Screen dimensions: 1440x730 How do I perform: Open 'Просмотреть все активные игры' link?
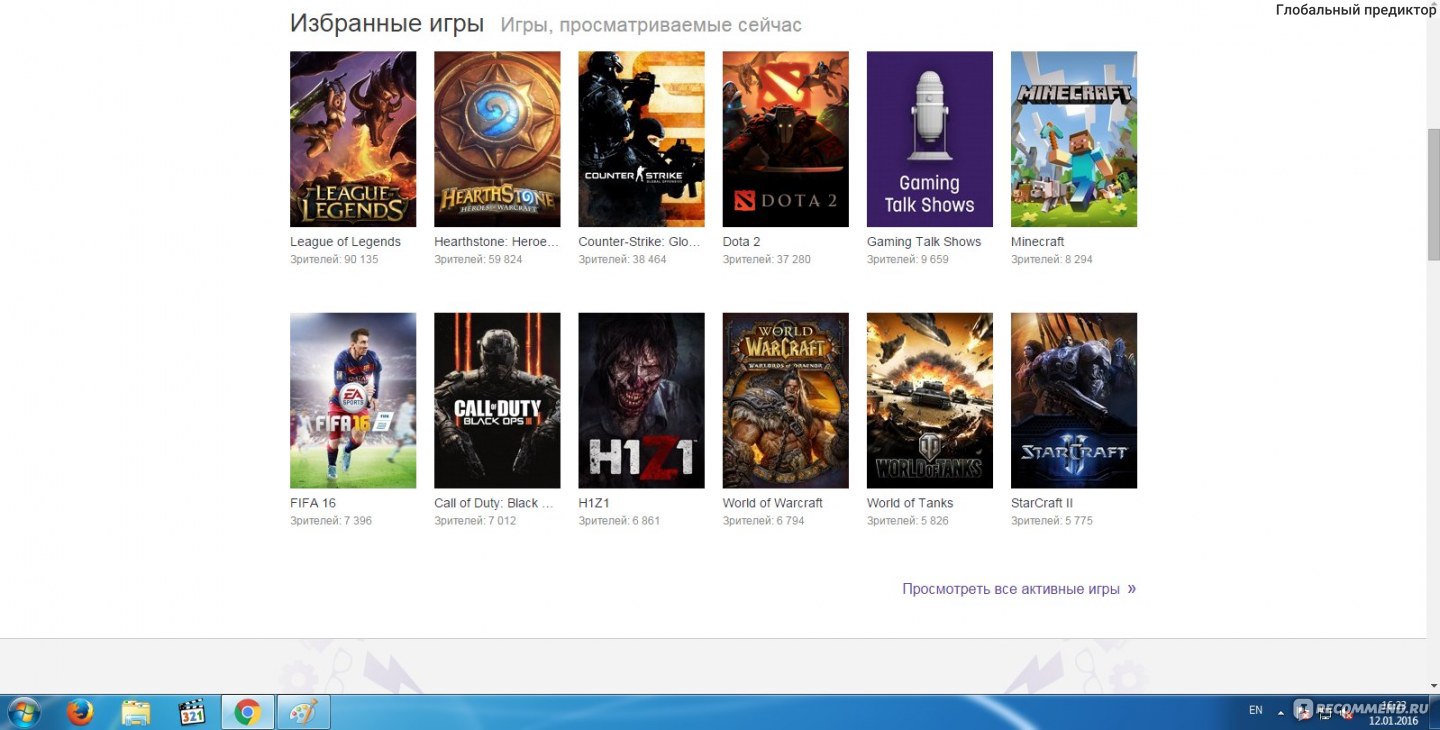point(1011,589)
